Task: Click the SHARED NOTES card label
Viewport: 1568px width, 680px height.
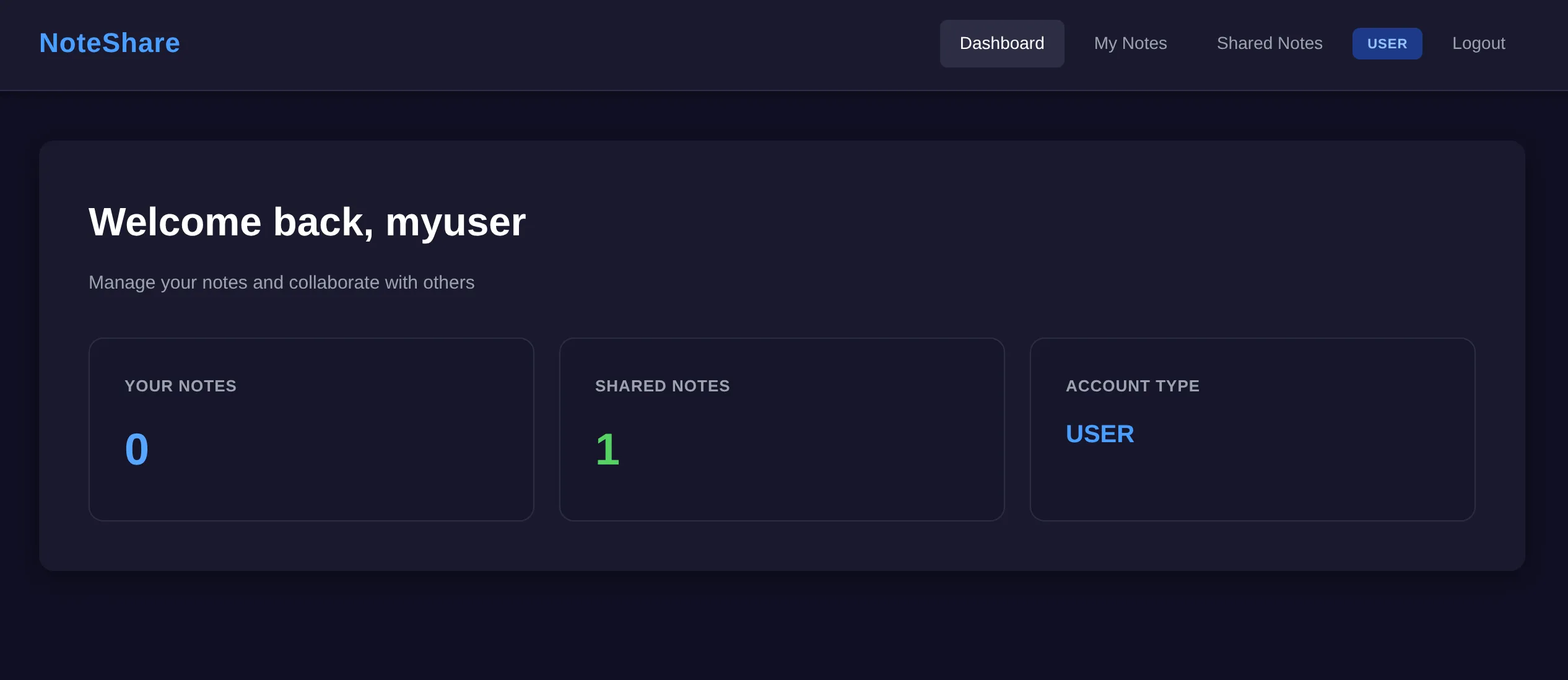Action: (x=662, y=385)
